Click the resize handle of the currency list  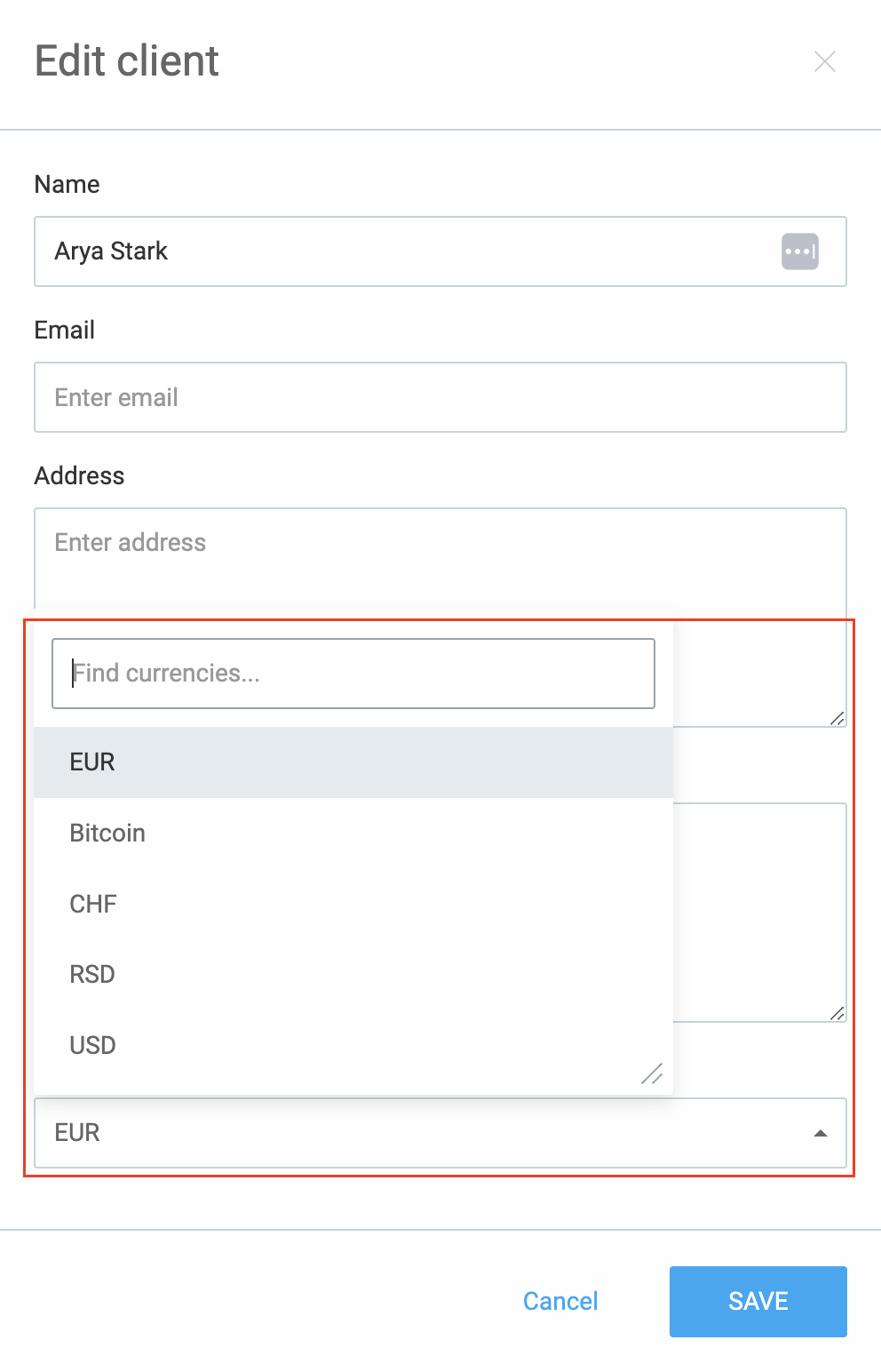pyautogui.click(x=653, y=1075)
